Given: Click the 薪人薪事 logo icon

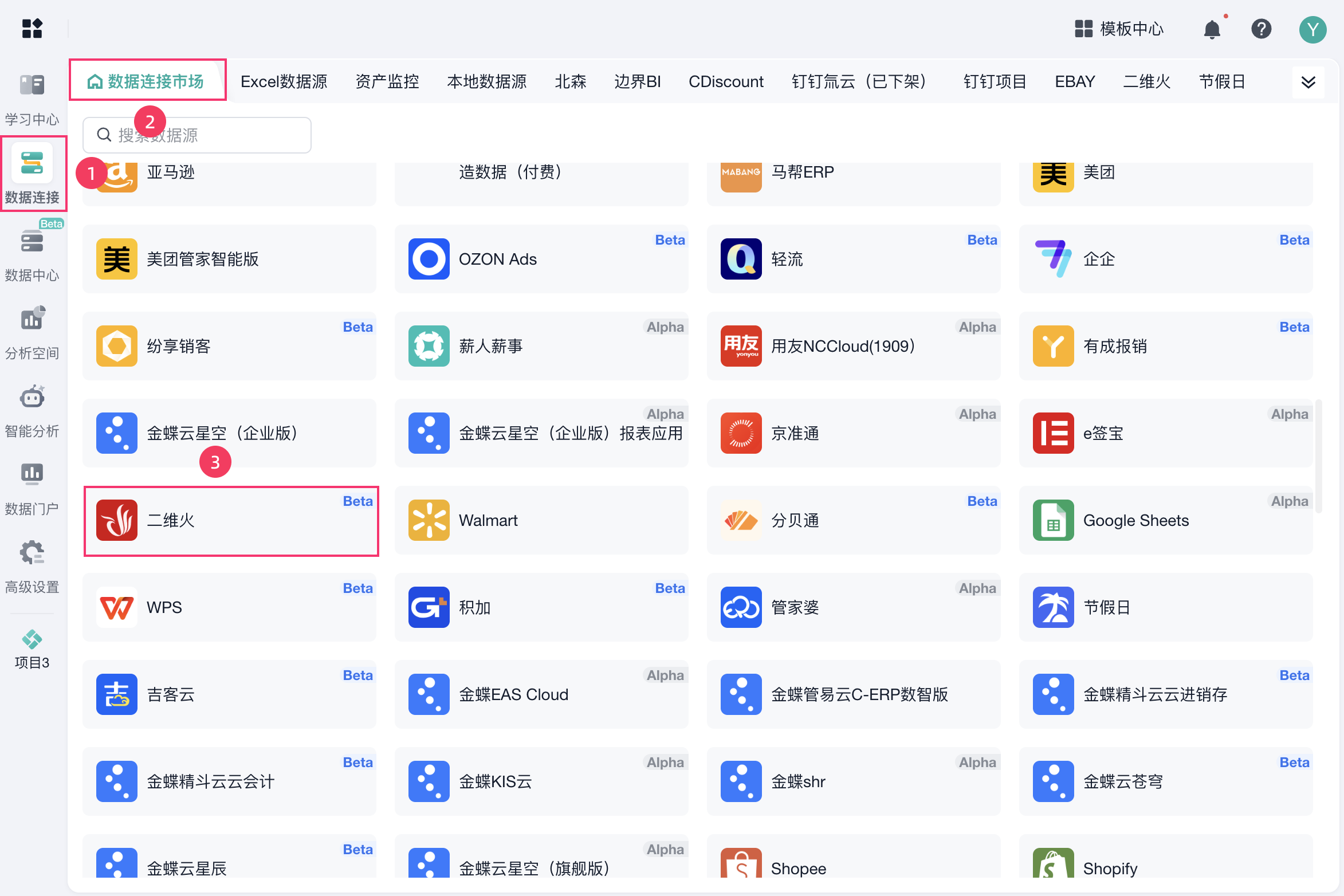Looking at the screenshot, I should click(429, 346).
